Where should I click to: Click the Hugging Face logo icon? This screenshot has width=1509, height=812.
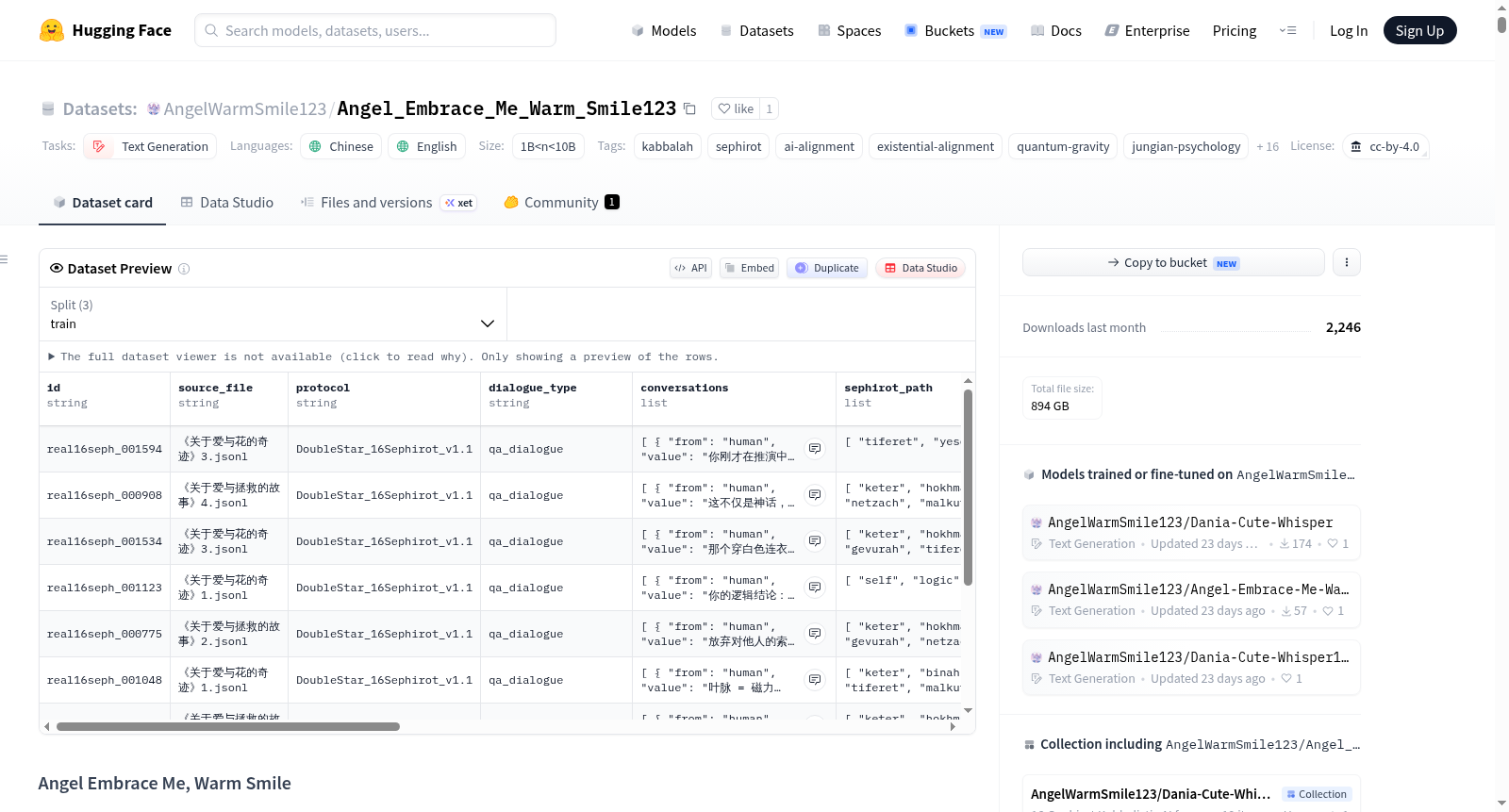tap(52, 30)
